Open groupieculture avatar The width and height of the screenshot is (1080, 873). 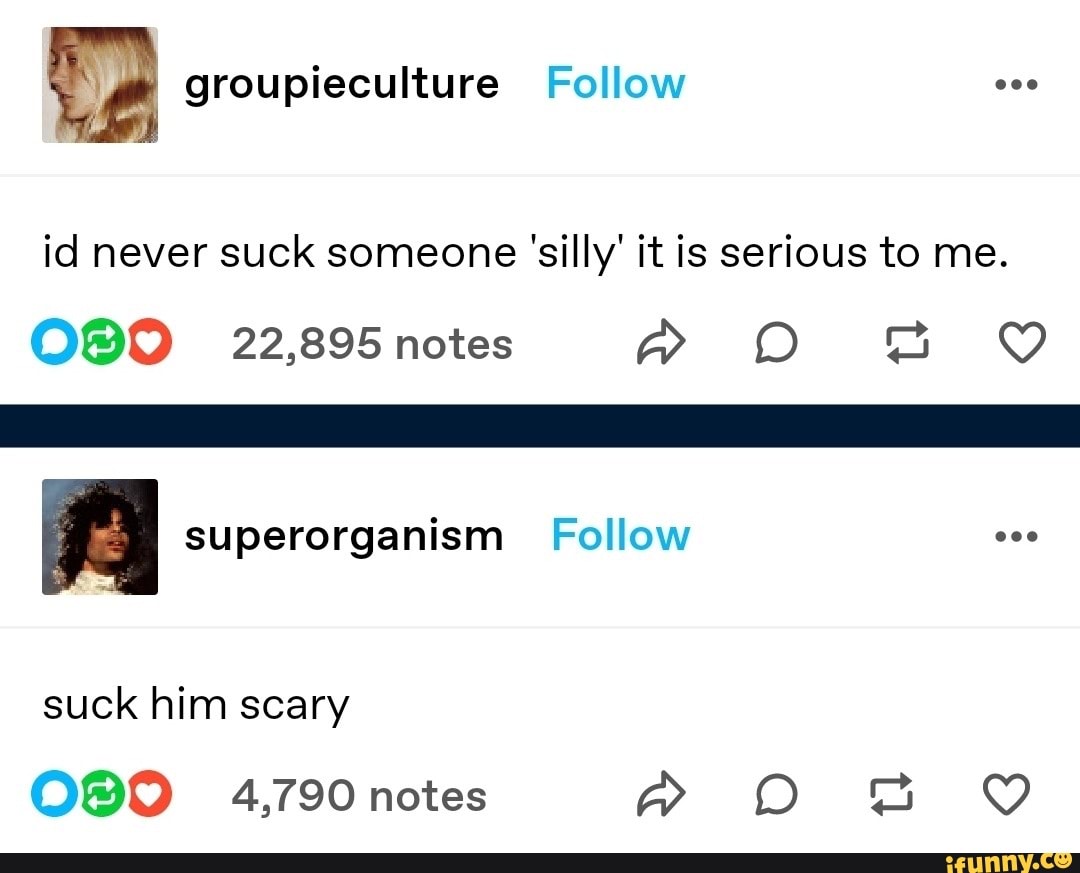coord(100,85)
